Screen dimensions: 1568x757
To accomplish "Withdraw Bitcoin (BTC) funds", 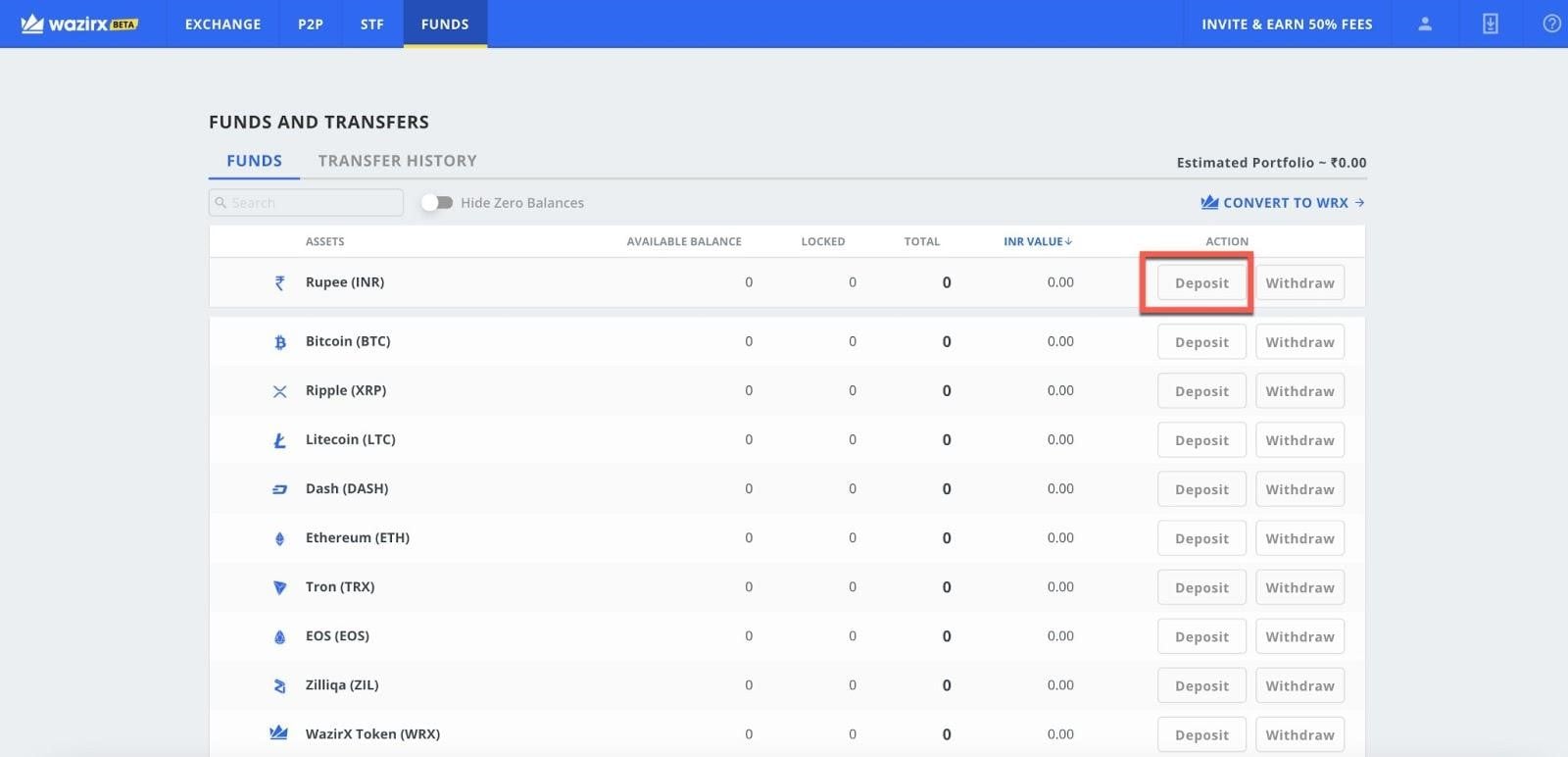I will click(1299, 342).
